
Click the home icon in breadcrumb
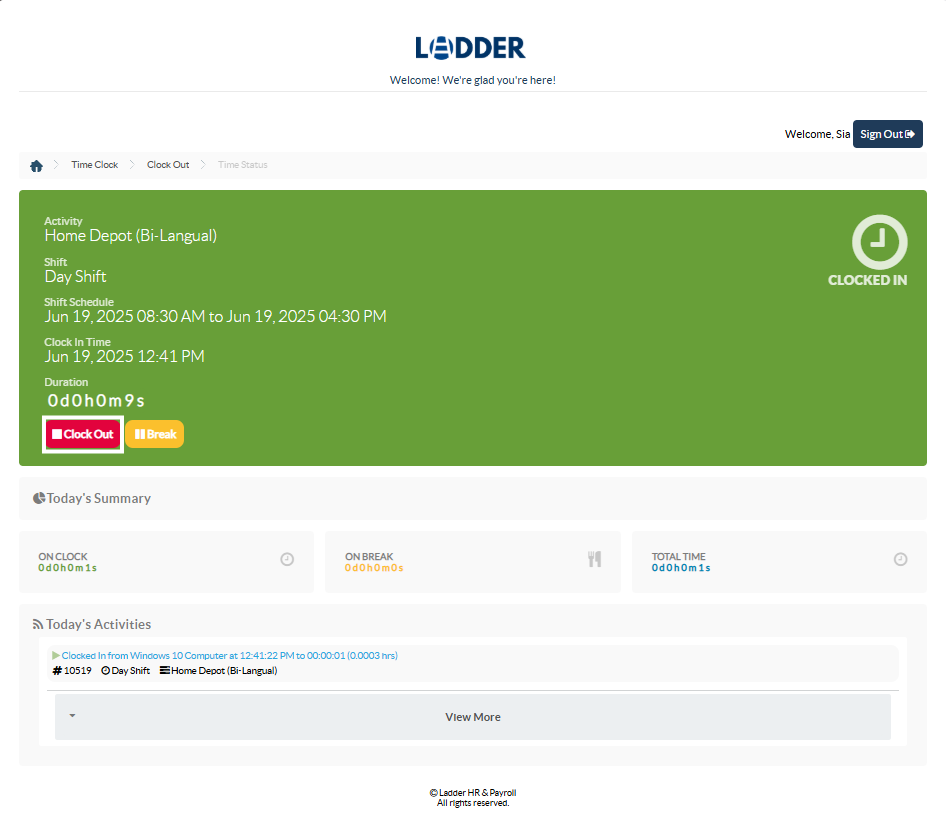[x=36, y=165]
